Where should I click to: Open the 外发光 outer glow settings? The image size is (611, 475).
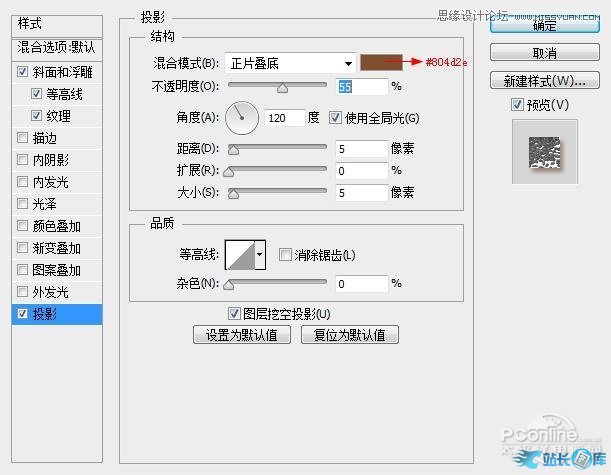[50, 292]
